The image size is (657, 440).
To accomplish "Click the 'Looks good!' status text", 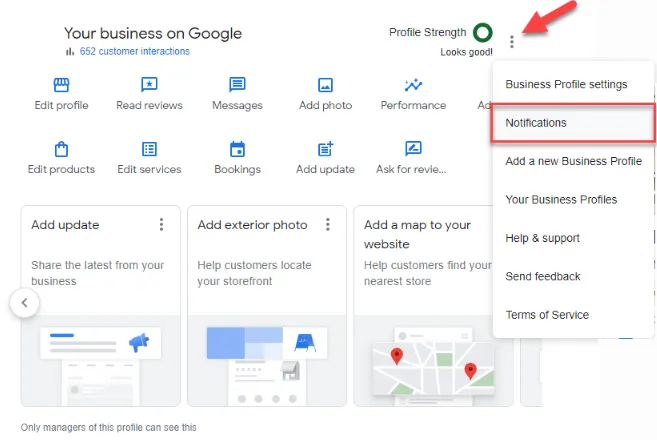I will (466, 52).
